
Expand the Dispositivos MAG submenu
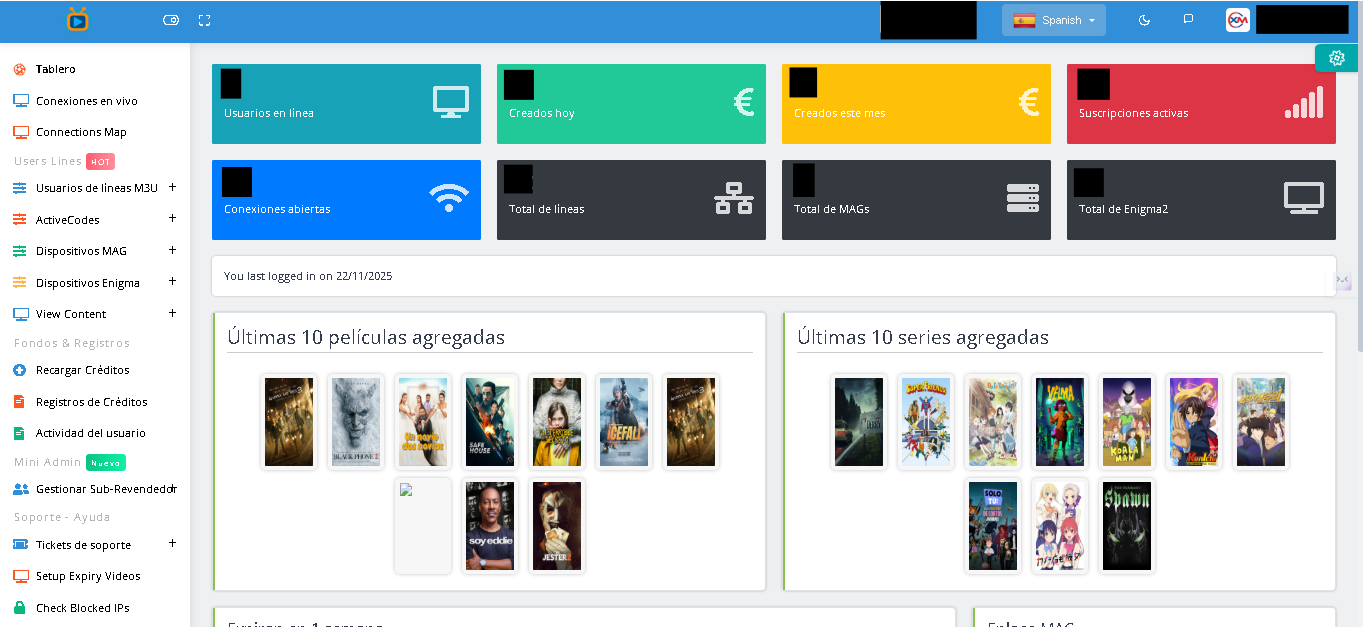point(172,250)
